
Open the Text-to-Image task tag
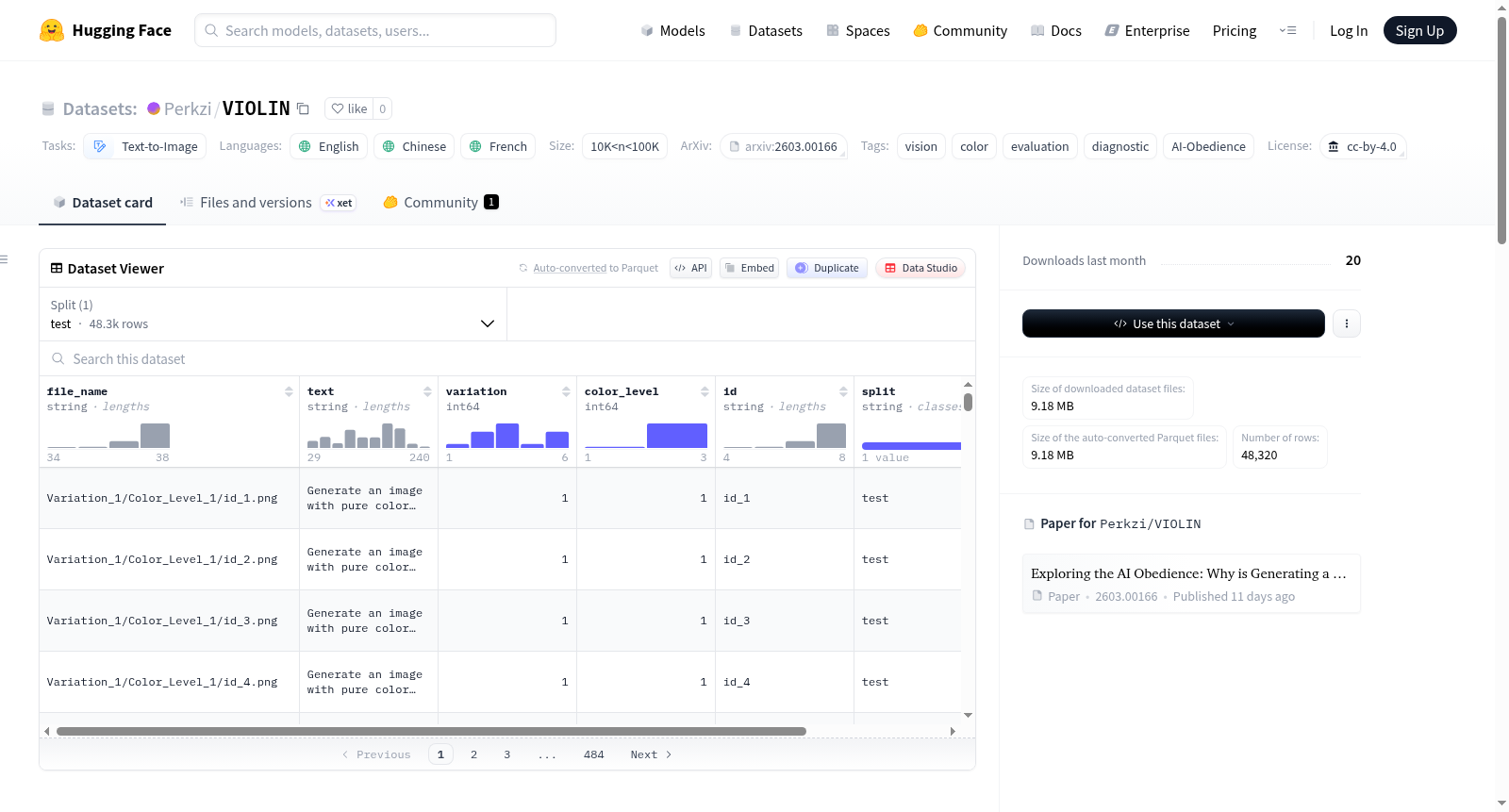[146, 146]
